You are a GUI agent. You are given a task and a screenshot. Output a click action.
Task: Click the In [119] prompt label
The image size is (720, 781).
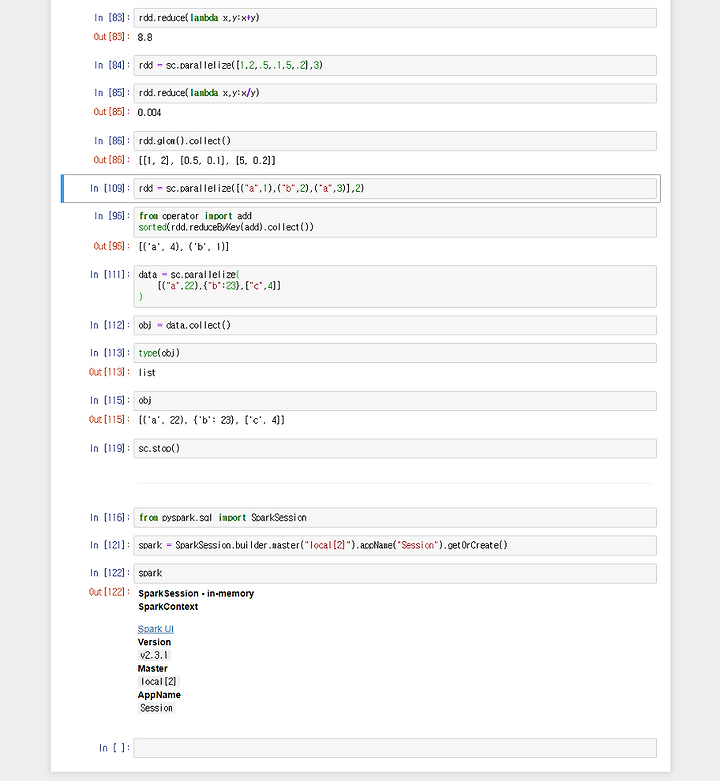coord(110,448)
